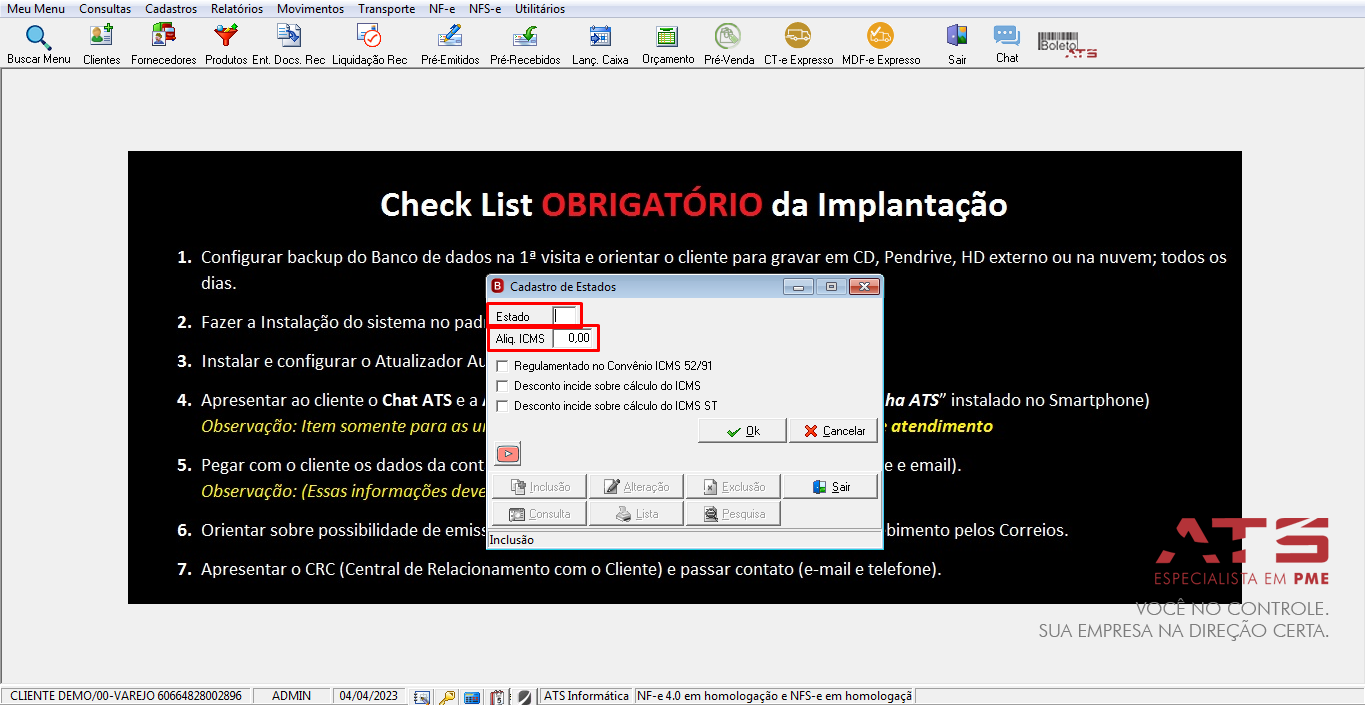Click the key icon in status bar
This screenshot has height=705, width=1365.
pos(447,696)
